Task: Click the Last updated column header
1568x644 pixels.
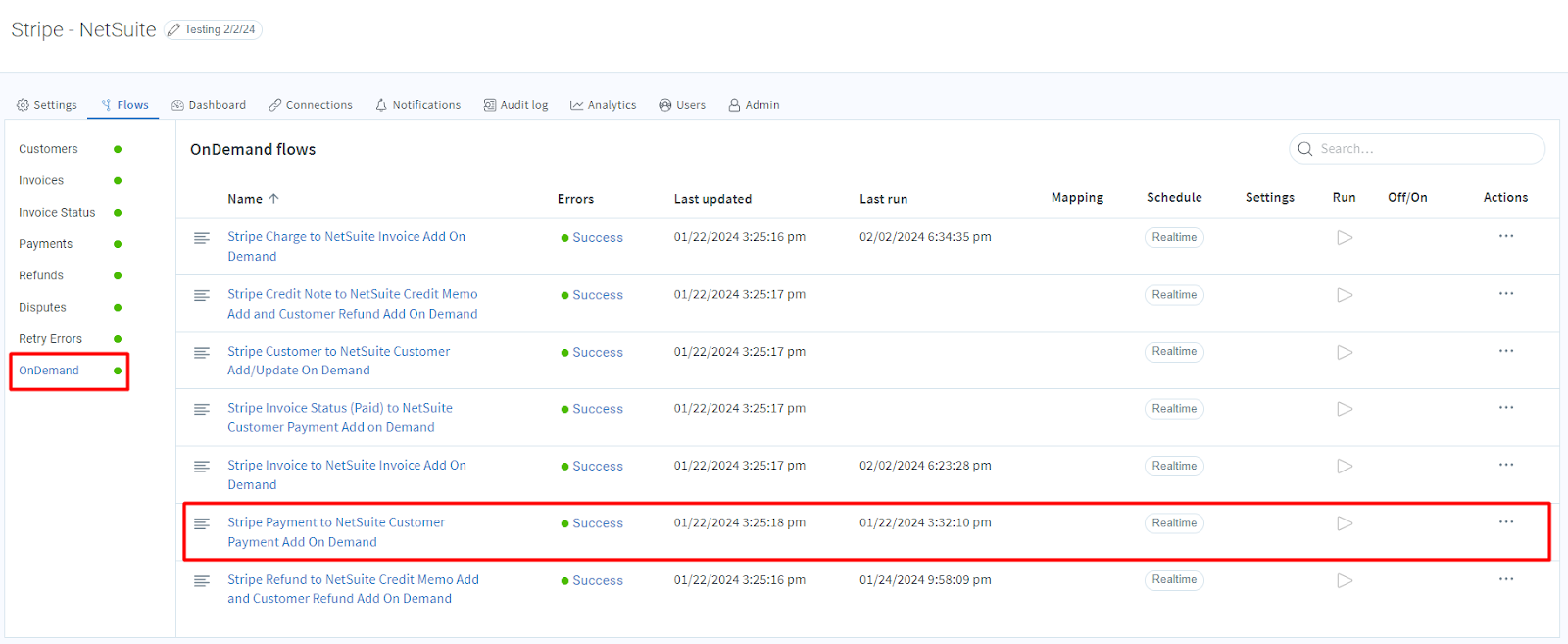Action: (712, 199)
